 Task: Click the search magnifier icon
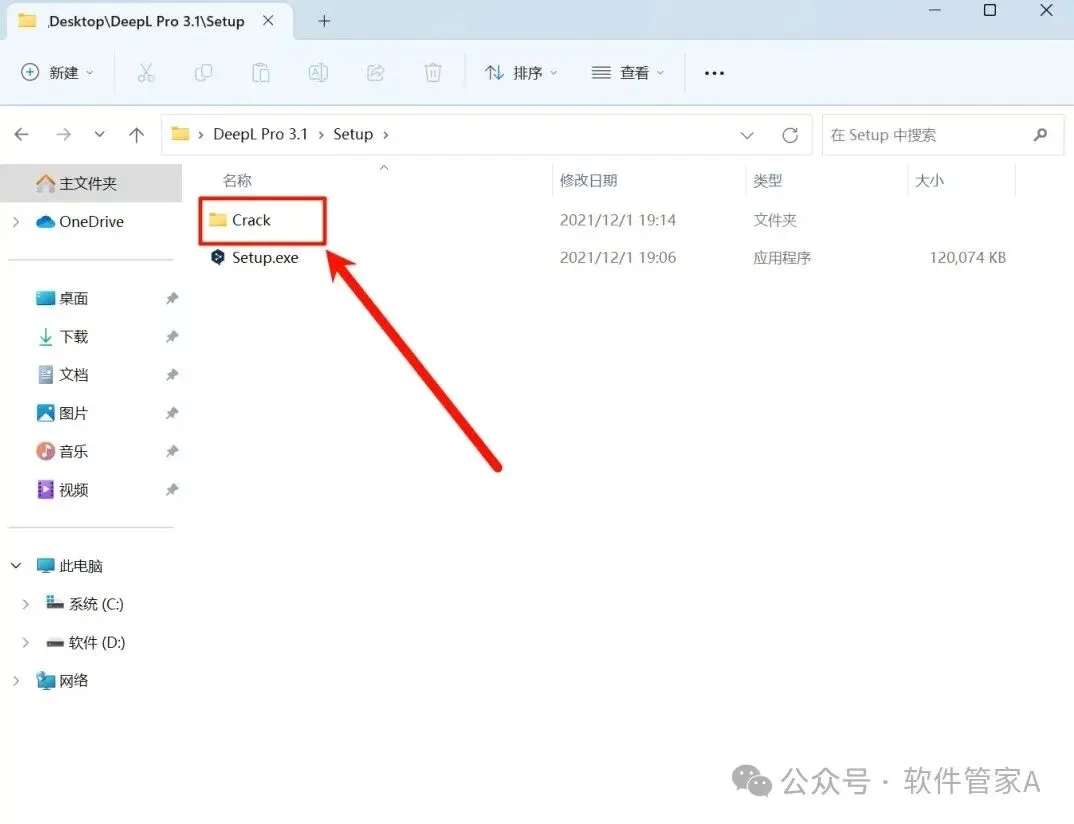coord(1040,135)
